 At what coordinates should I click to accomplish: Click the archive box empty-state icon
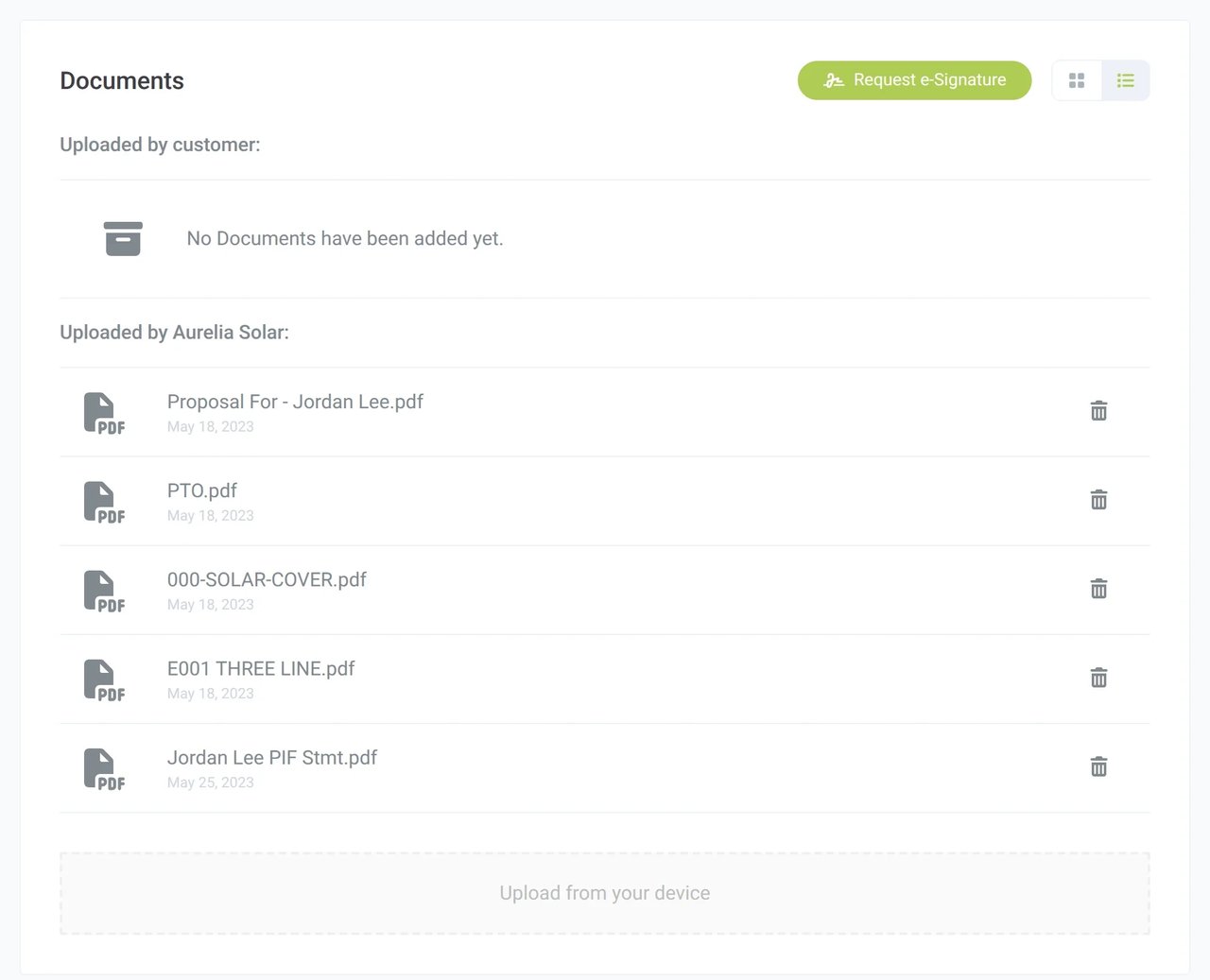pos(123,239)
